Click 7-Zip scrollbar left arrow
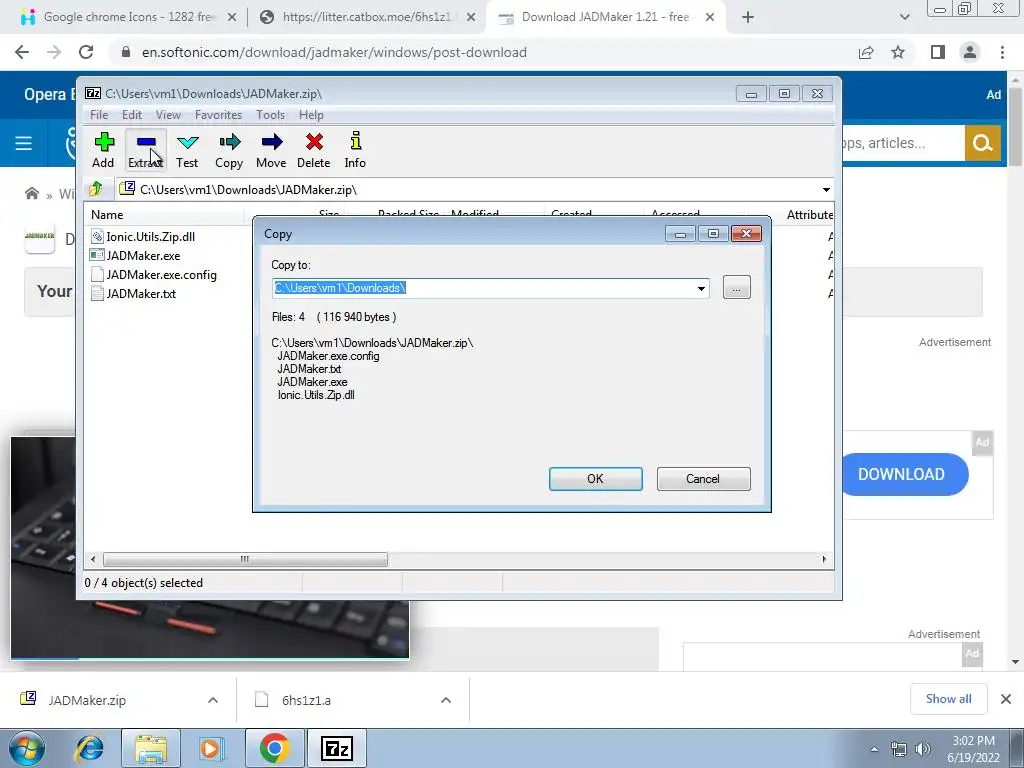Viewport: 1024px width, 768px height. (x=93, y=559)
